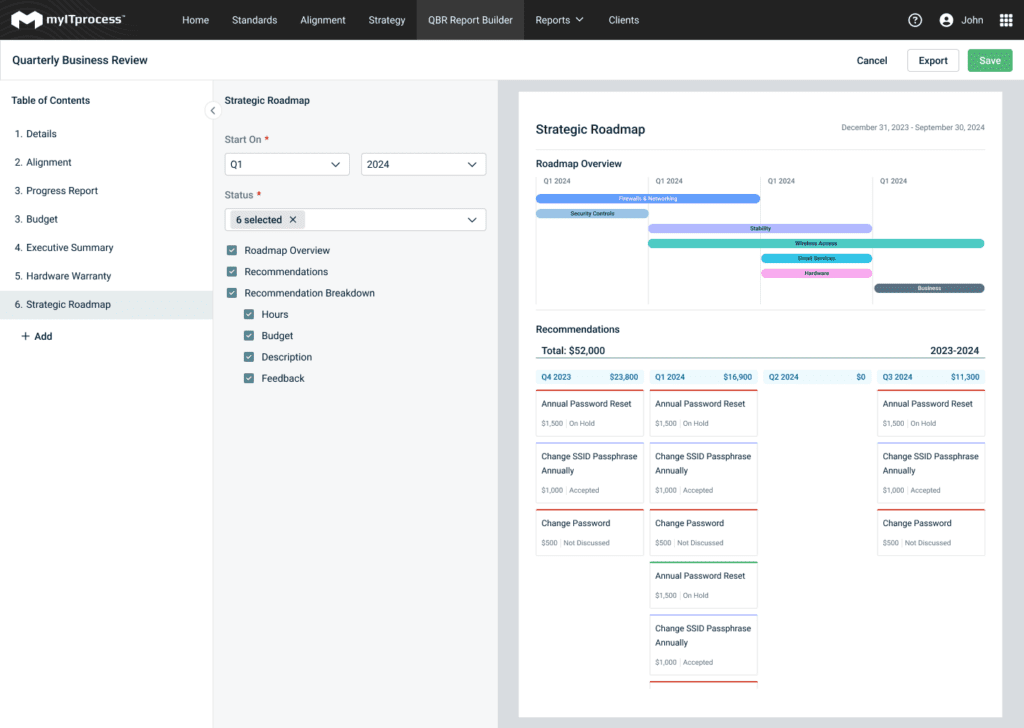Open the Q4 2023 Change Password card
The width and height of the screenshot is (1024, 728).
click(x=589, y=532)
